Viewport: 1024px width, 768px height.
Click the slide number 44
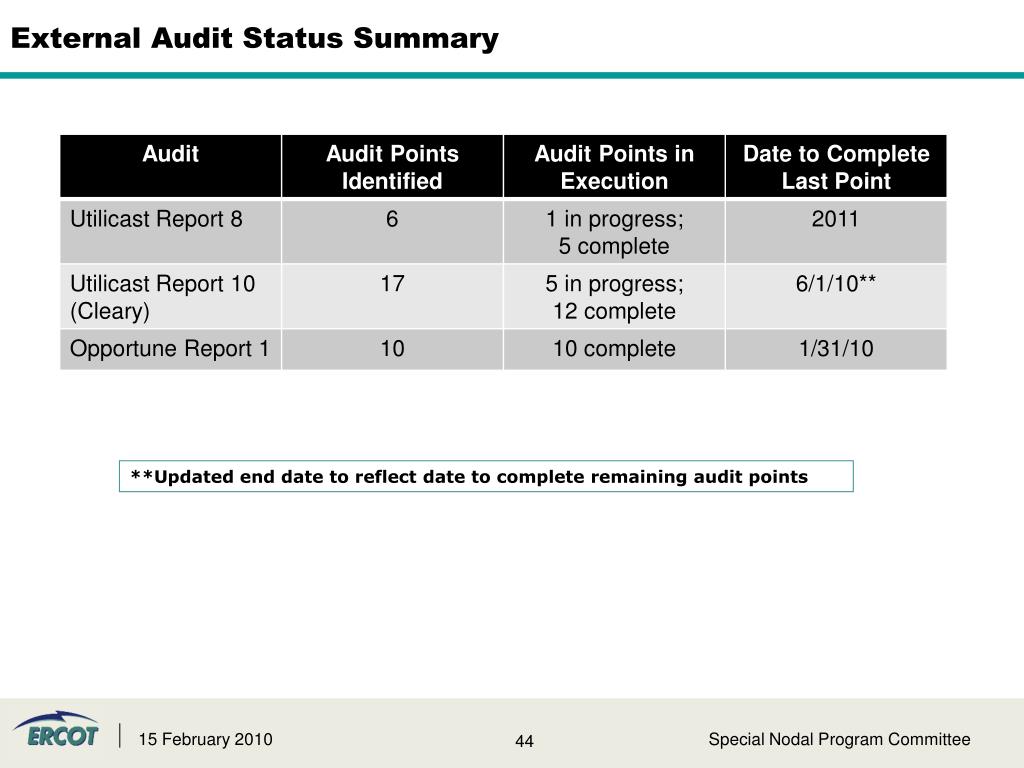tap(524, 741)
